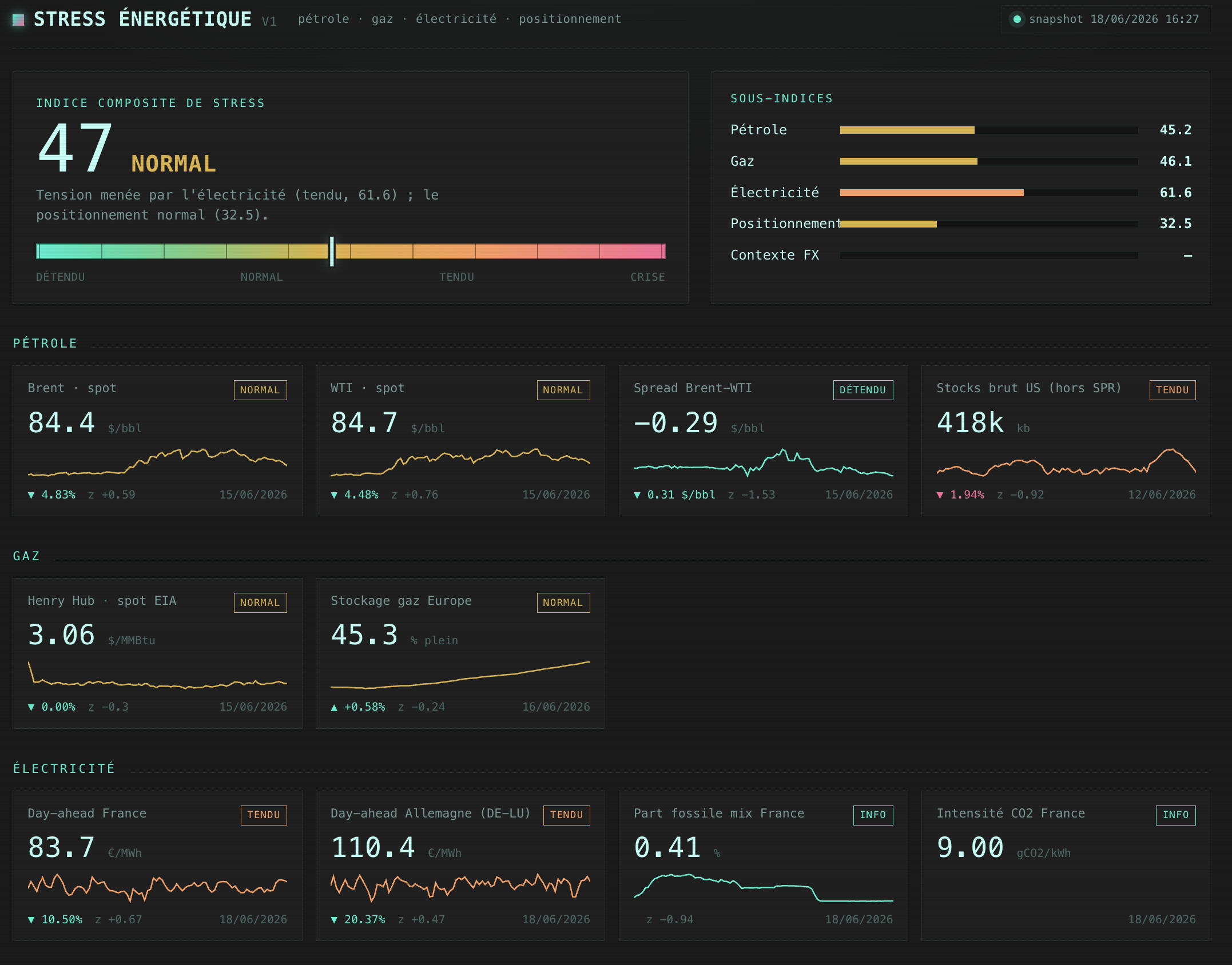Click the SOUS-INDICES panel title
The width and height of the screenshot is (1232, 965).
tap(781, 98)
